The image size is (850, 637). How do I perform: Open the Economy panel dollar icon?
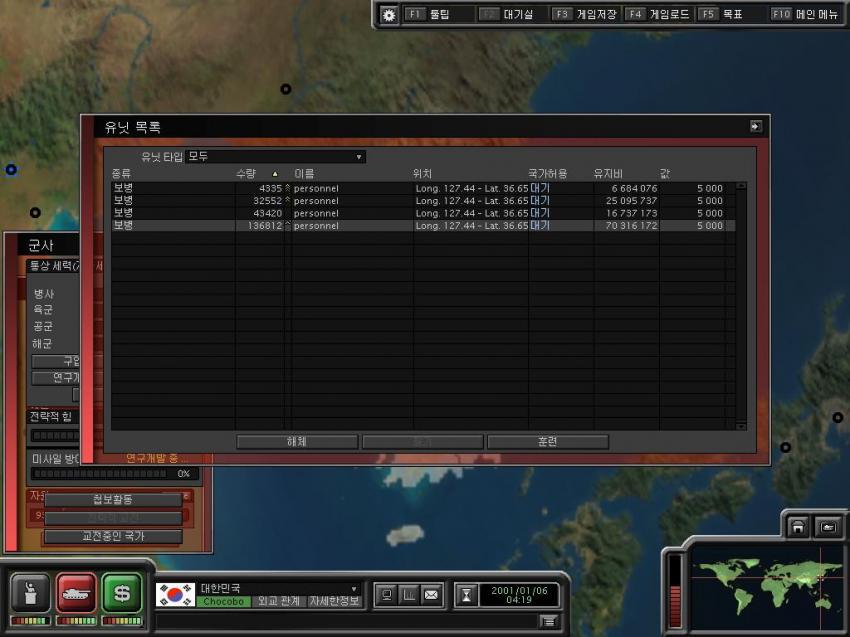[122, 593]
